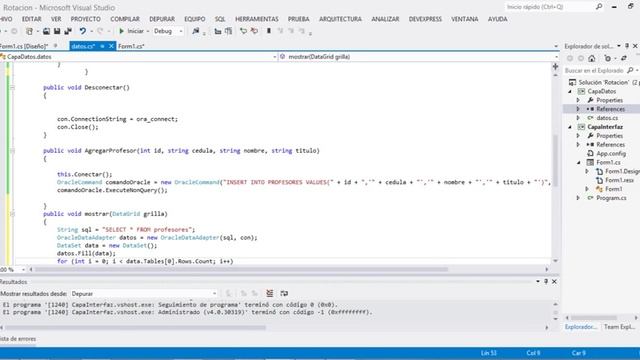Click the Home icon in Solution Explorer

(592, 59)
